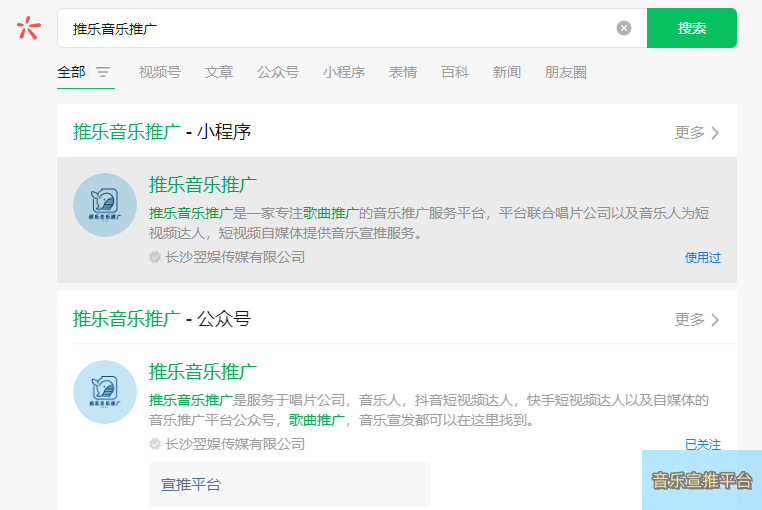Switch to the 视频号 tab
762x510 pixels.
(x=160, y=72)
